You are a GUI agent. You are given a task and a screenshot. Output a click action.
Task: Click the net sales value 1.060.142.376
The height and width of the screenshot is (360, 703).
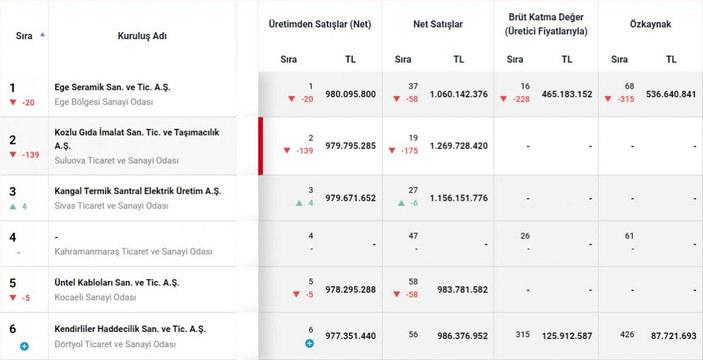tap(459, 94)
